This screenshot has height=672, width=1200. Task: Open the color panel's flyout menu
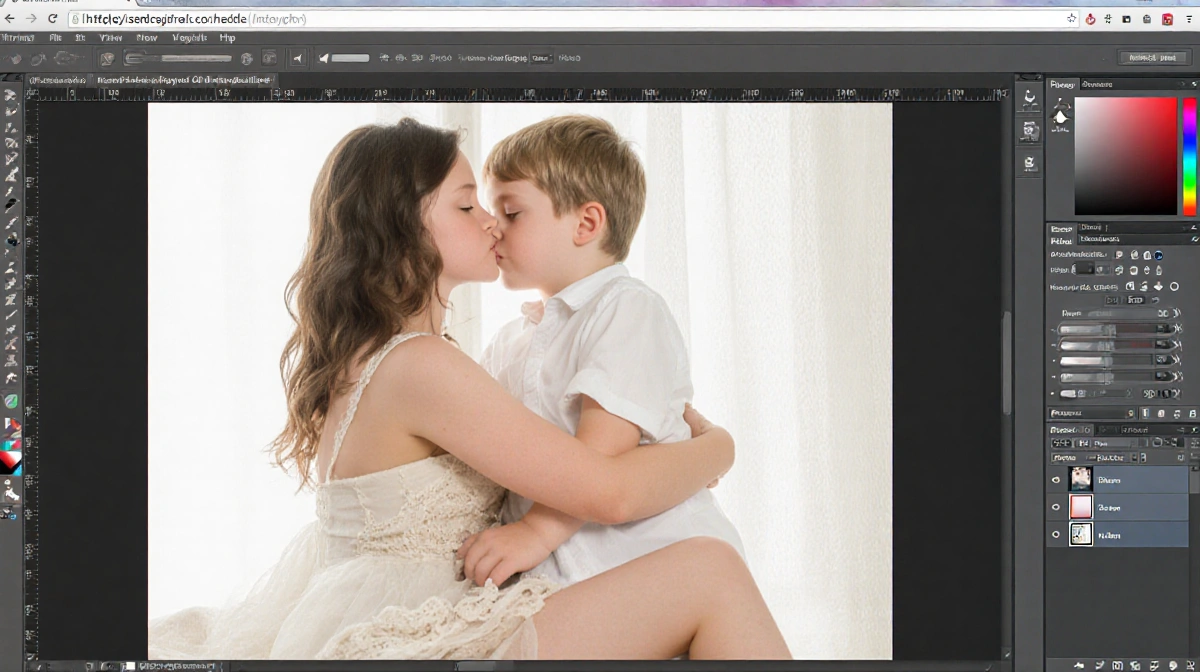click(x=1192, y=85)
